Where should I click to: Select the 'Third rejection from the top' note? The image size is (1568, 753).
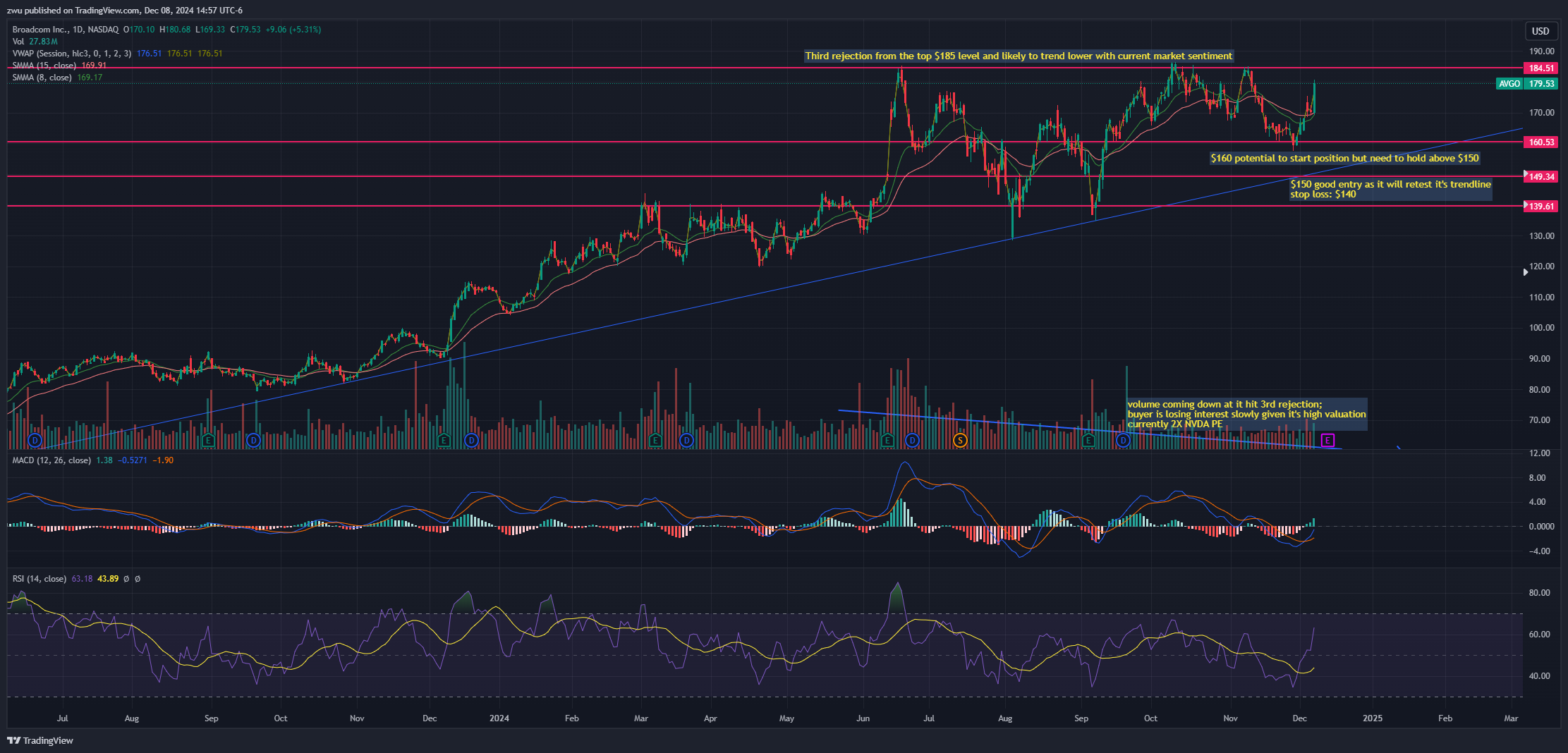click(1019, 56)
